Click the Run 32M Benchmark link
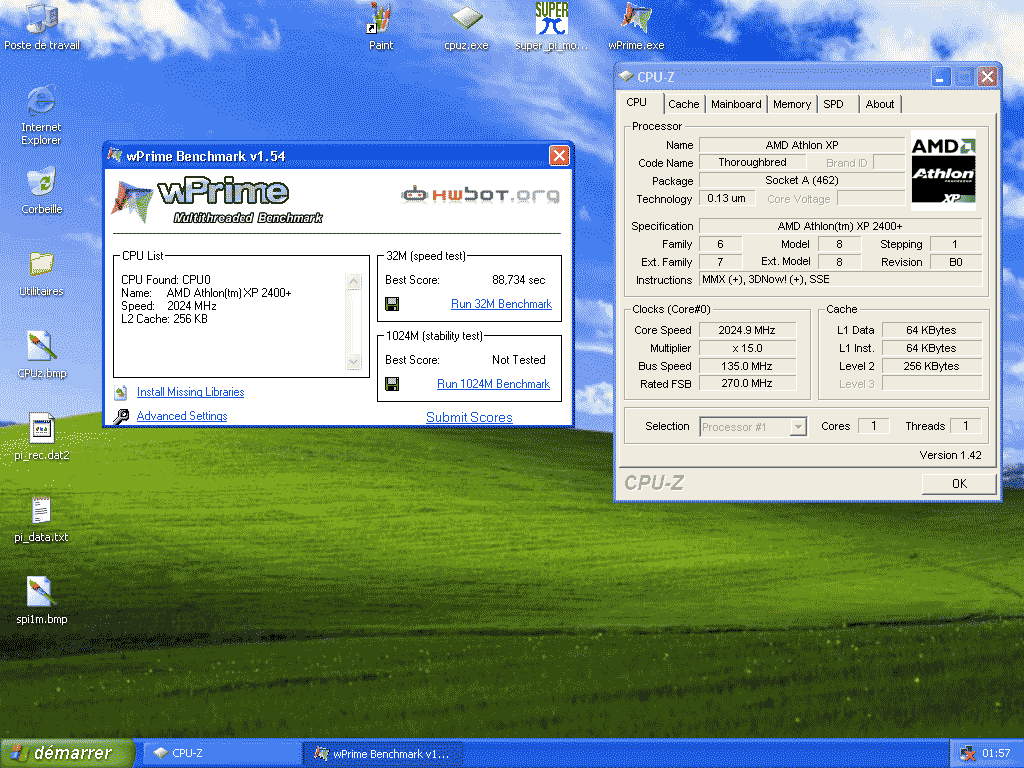 pyautogui.click(x=502, y=304)
